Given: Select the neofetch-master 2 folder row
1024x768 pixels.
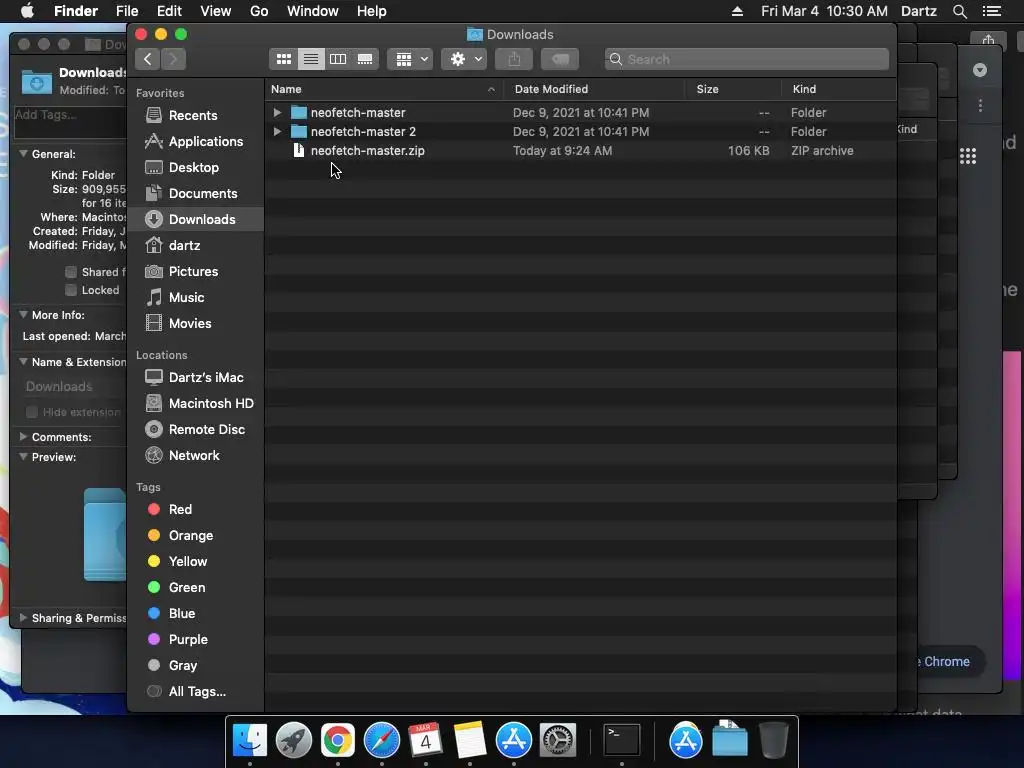Looking at the screenshot, I should [580, 131].
